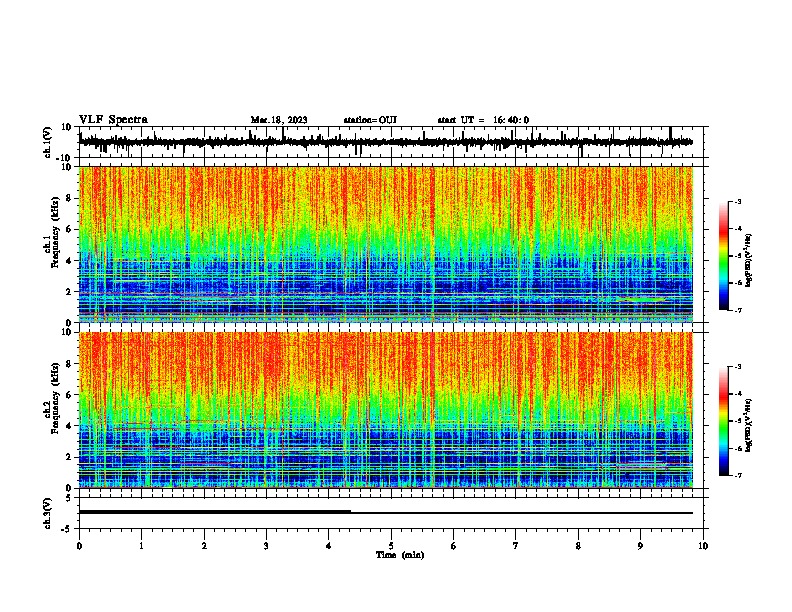
Task: Click the "4" kHz tick on ch.2 spectrogram
Action: (69, 426)
